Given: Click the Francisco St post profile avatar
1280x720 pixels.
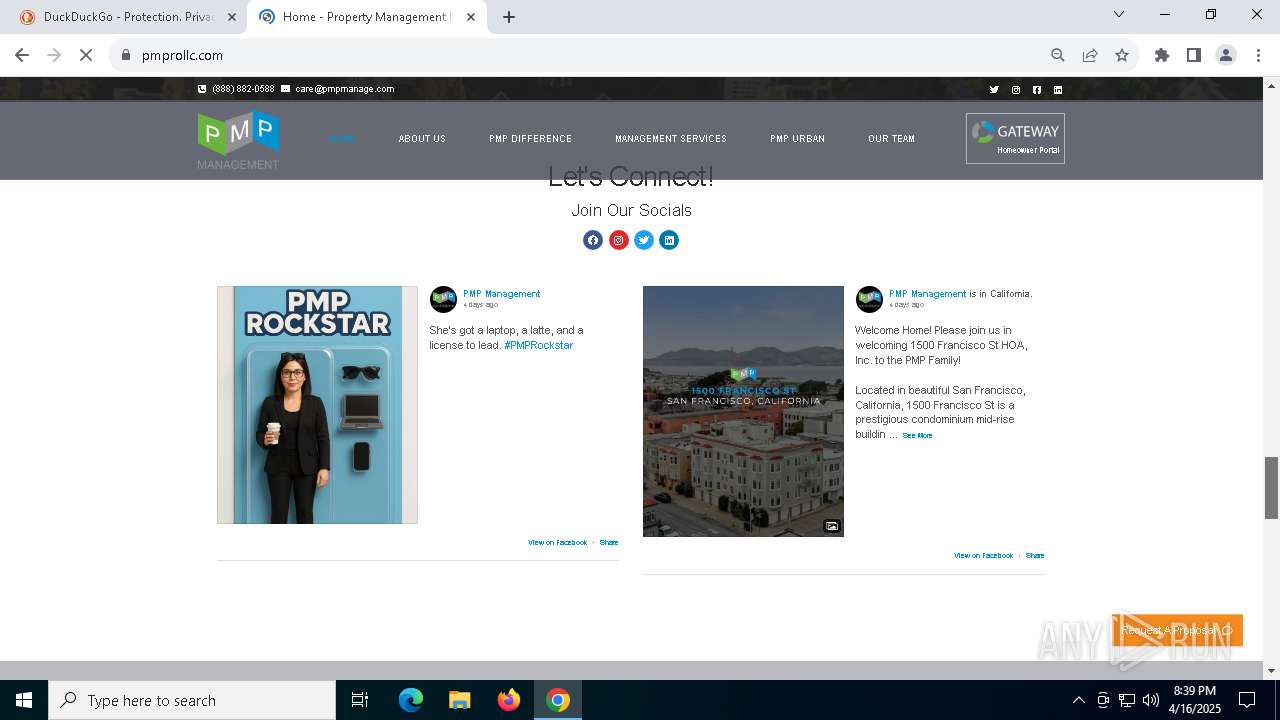Looking at the screenshot, I should point(869,299).
